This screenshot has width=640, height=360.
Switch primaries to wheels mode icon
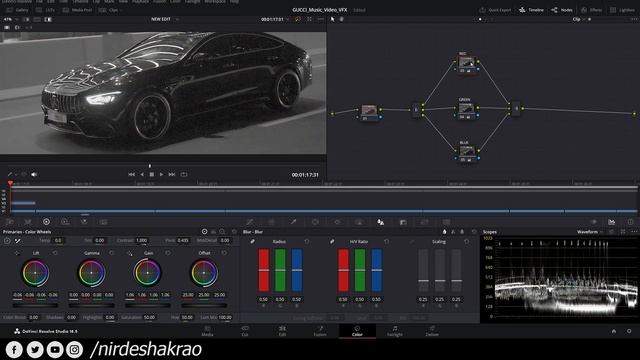tap(204, 232)
